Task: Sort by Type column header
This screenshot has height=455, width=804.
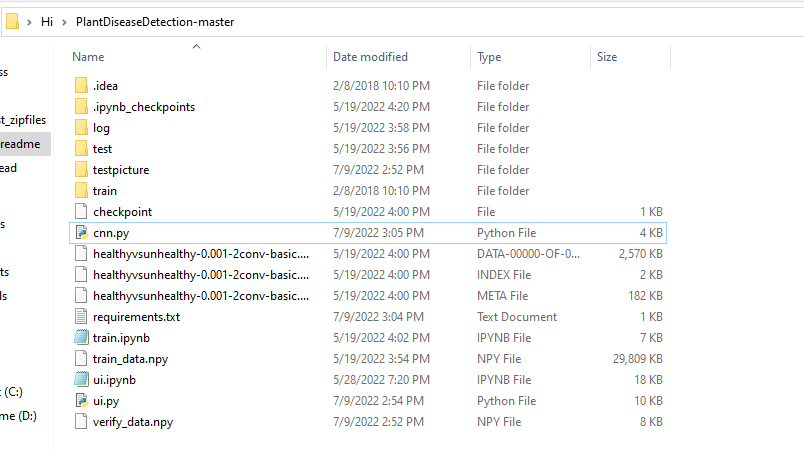Action: coord(489,57)
